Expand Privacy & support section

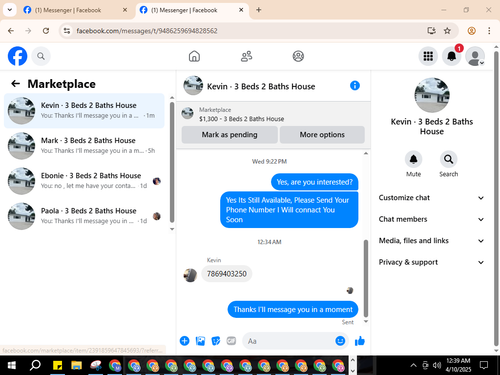(431, 262)
